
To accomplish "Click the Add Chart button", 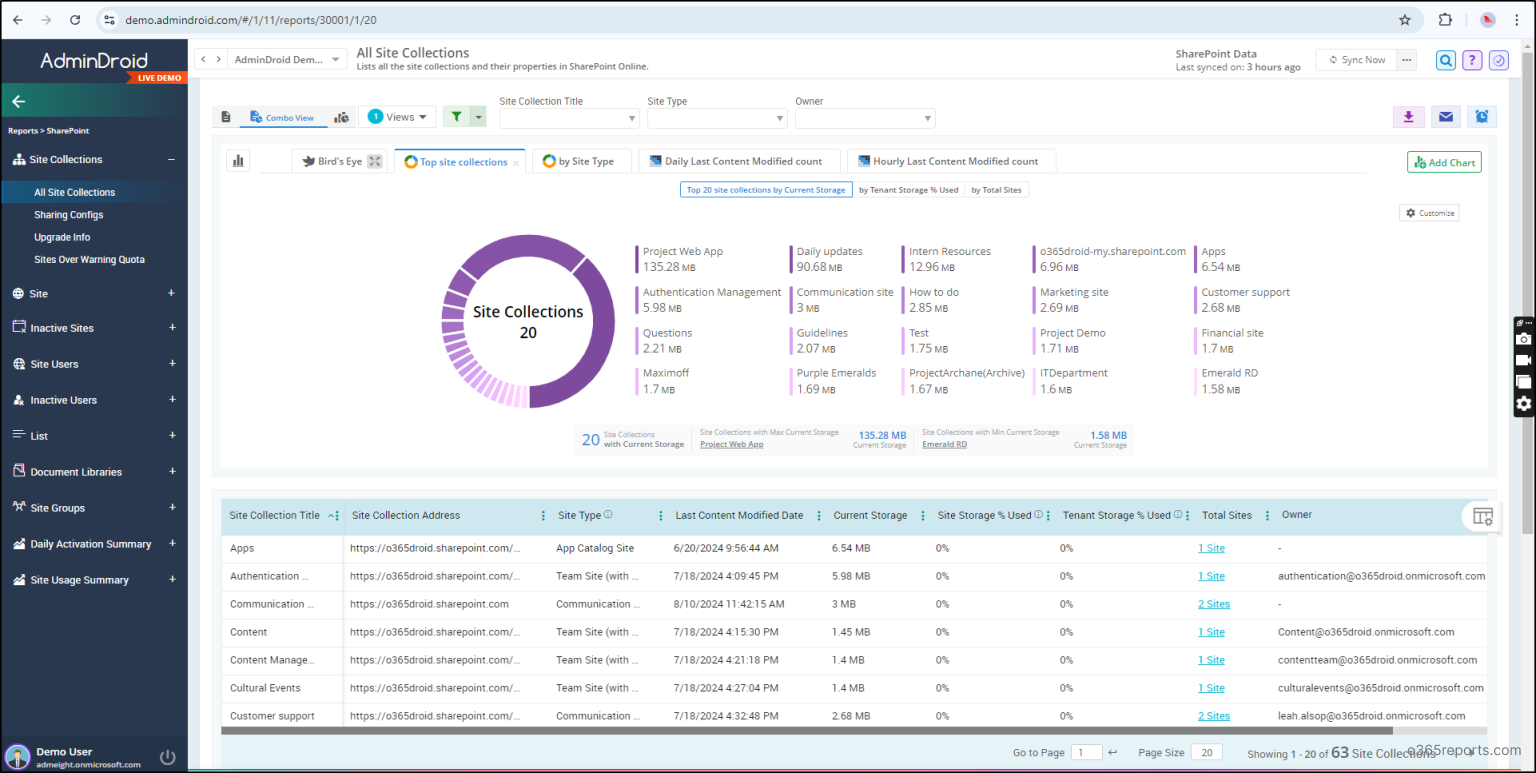I will point(1444,162).
